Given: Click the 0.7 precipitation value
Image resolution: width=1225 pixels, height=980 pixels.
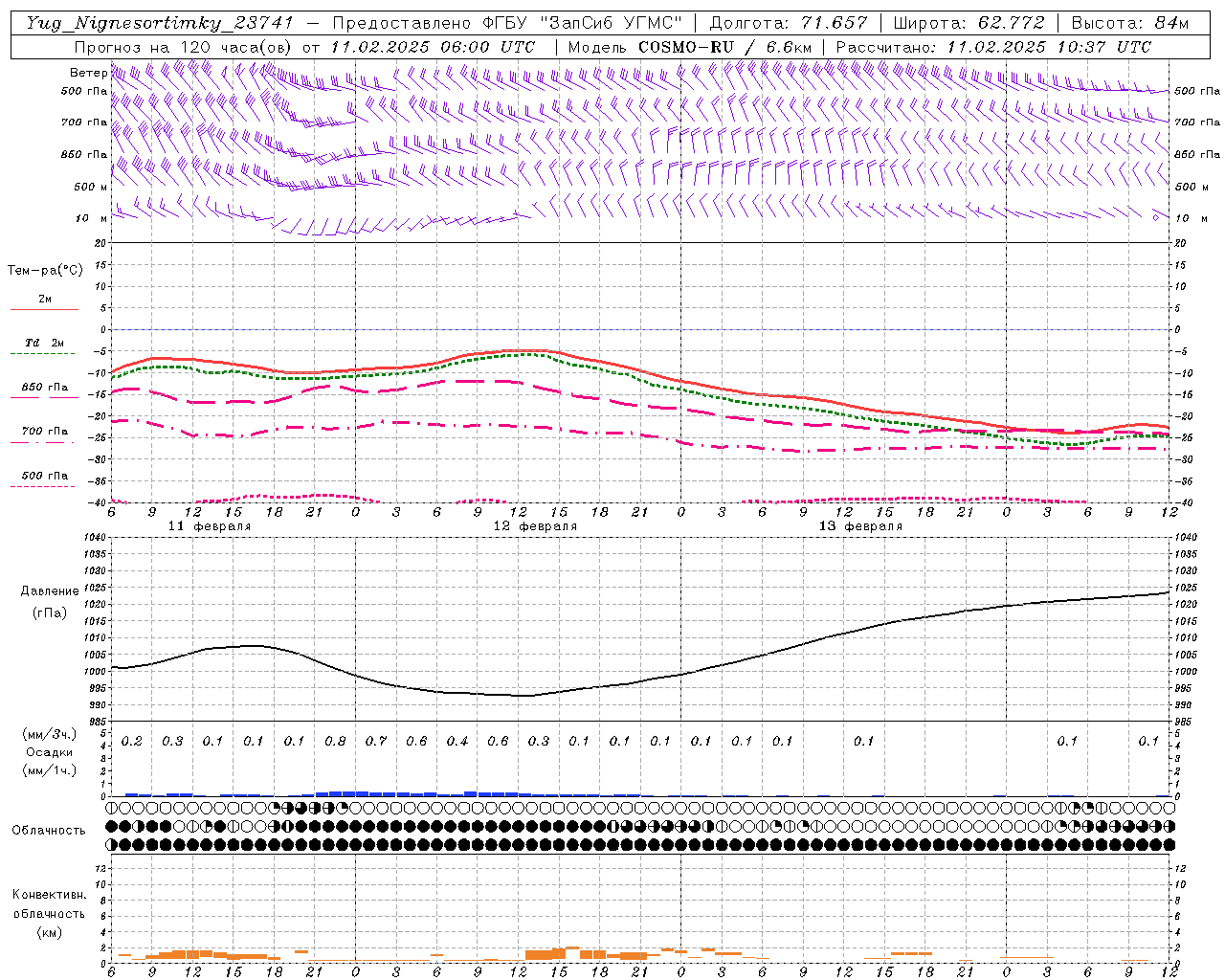Looking at the screenshot, I should click(x=376, y=741).
